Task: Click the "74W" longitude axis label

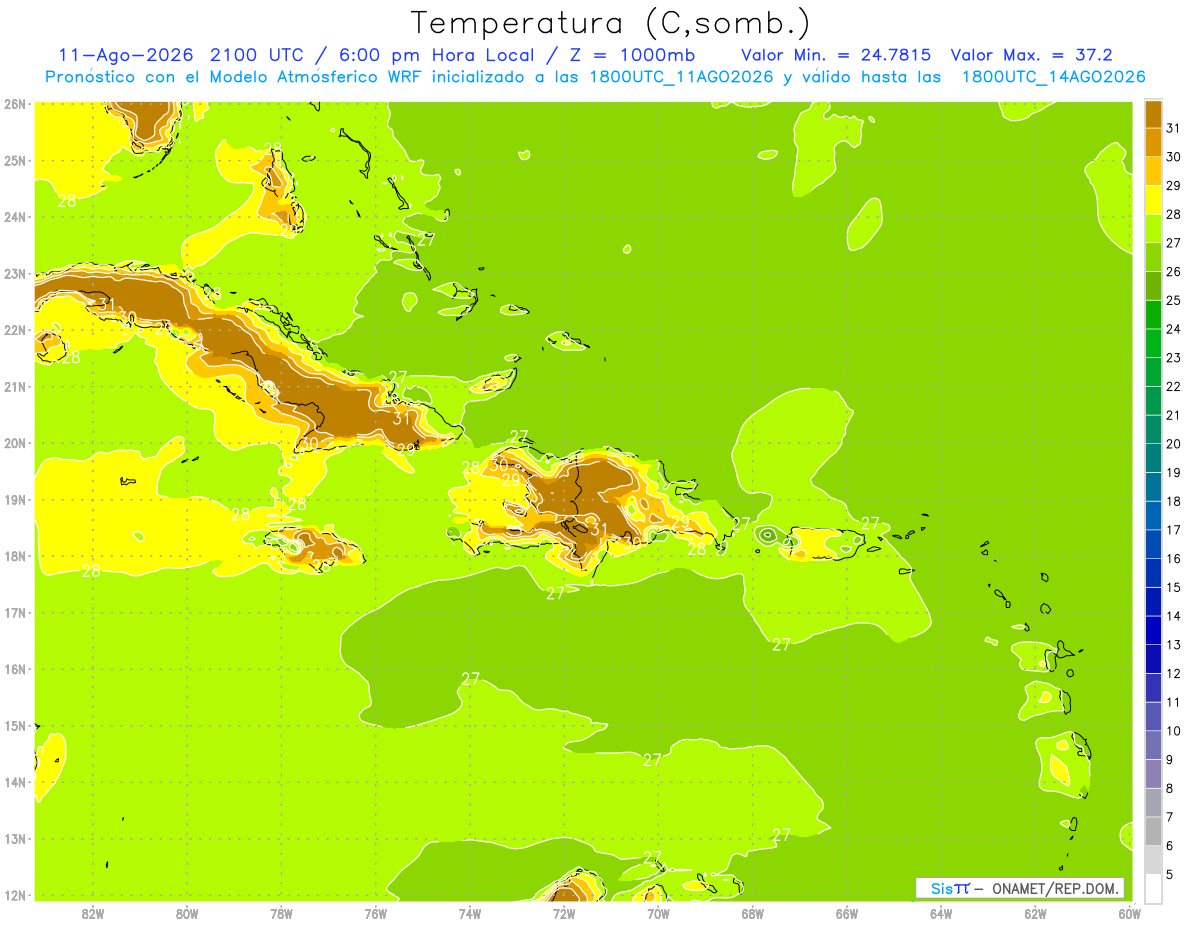Action: coord(470,914)
